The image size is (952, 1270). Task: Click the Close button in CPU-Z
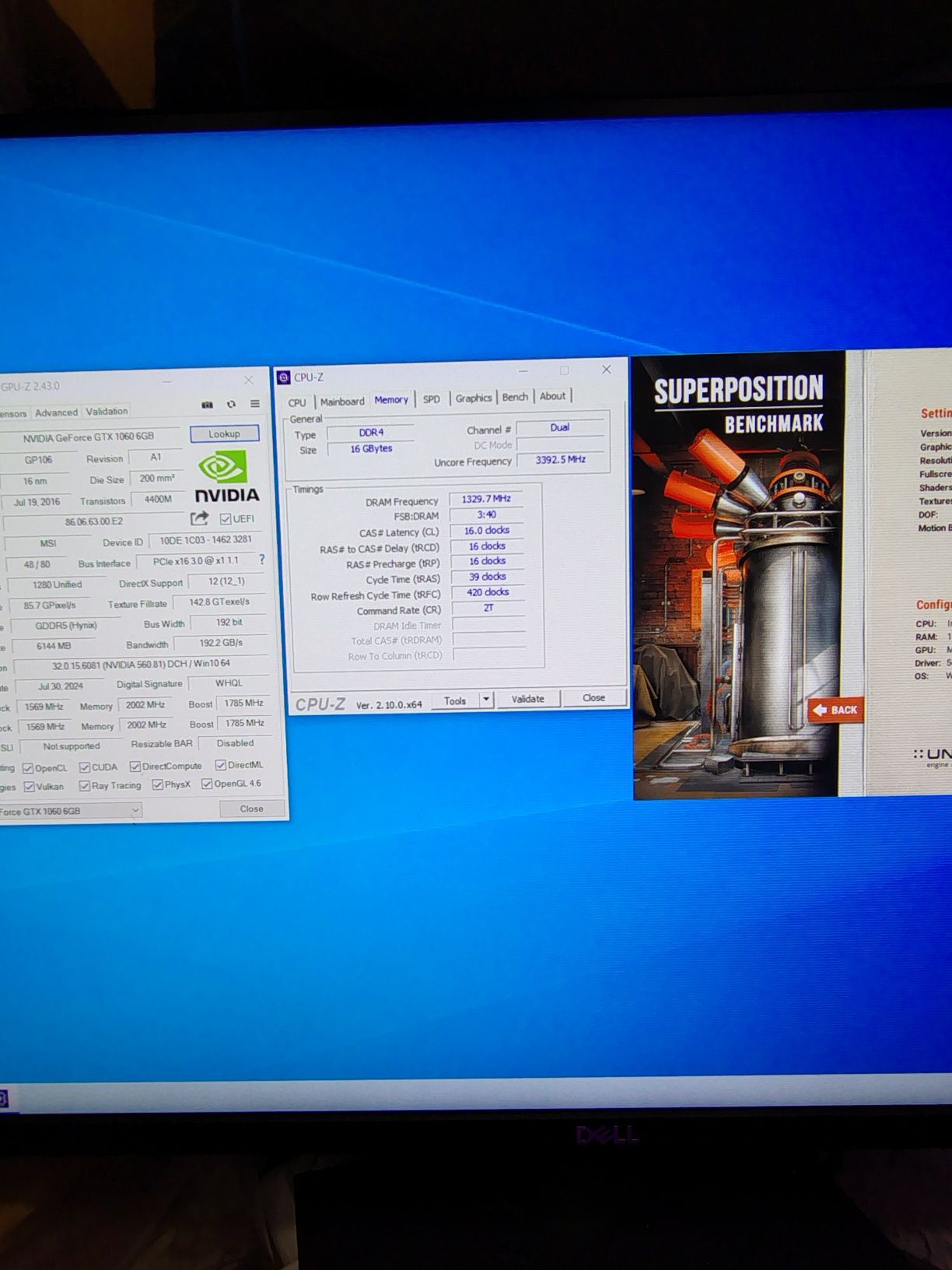[593, 697]
